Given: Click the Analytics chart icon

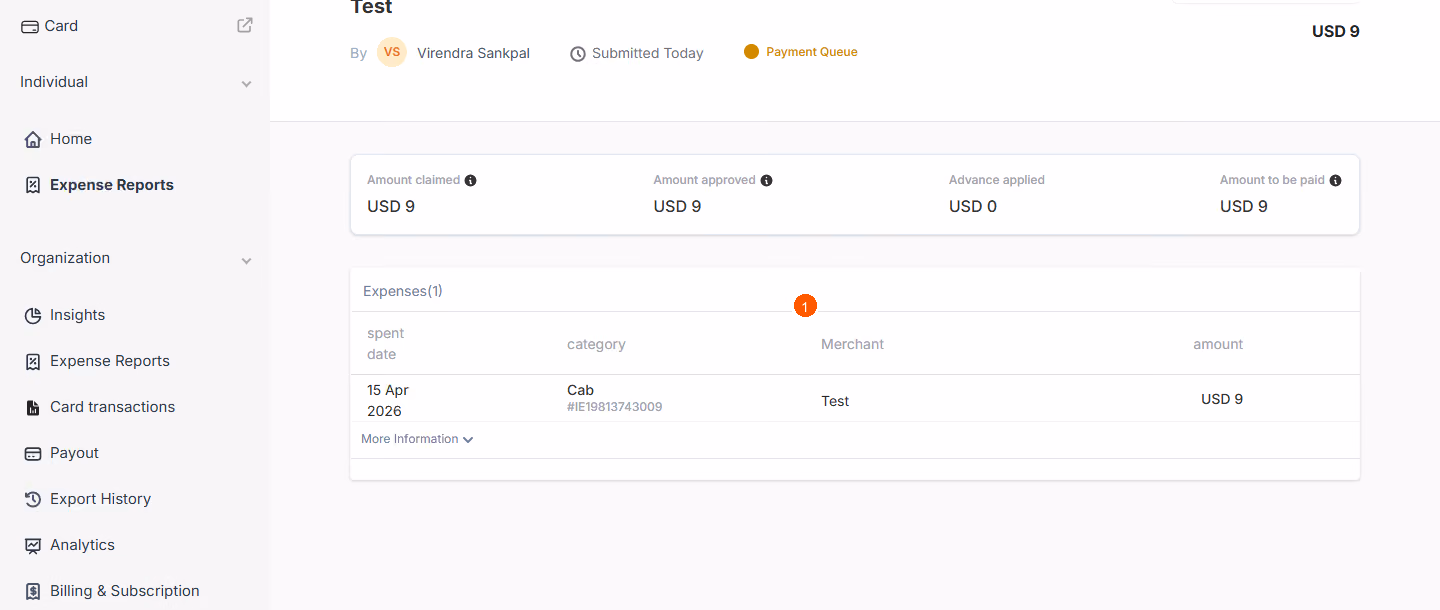Looking at the screenshot, I should point(33,545).
